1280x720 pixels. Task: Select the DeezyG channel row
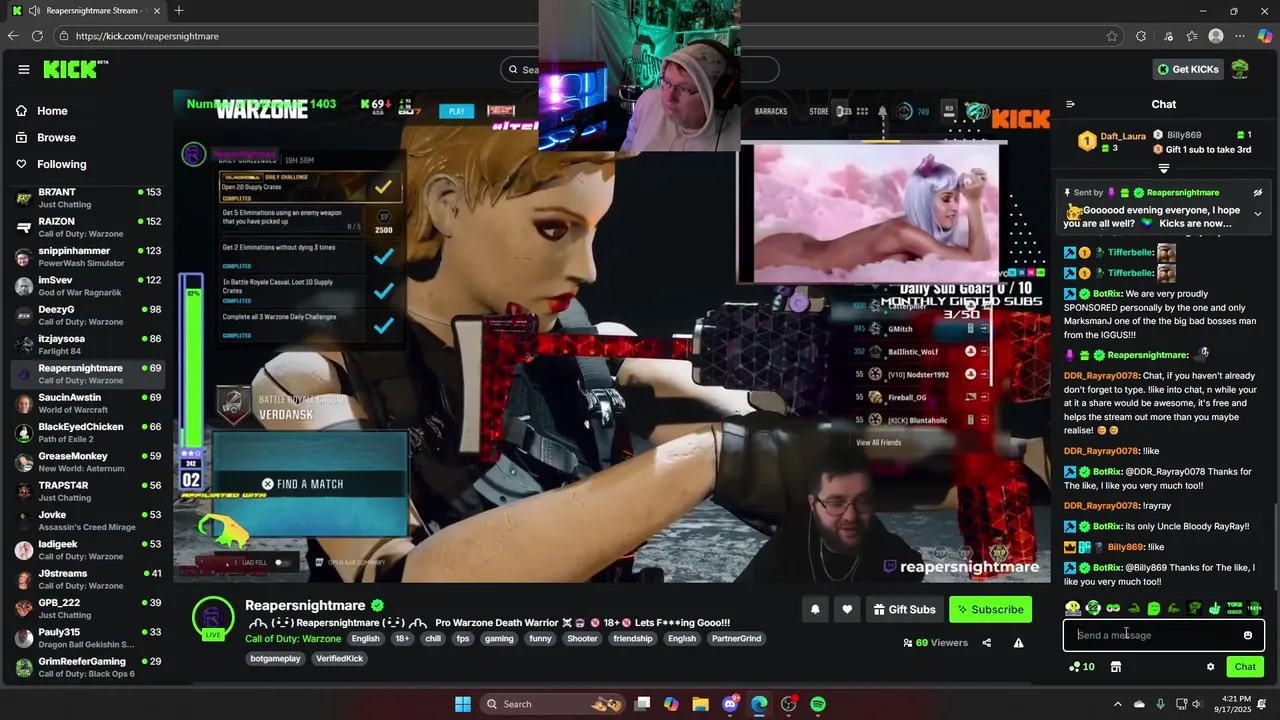(x=88, y=315)
